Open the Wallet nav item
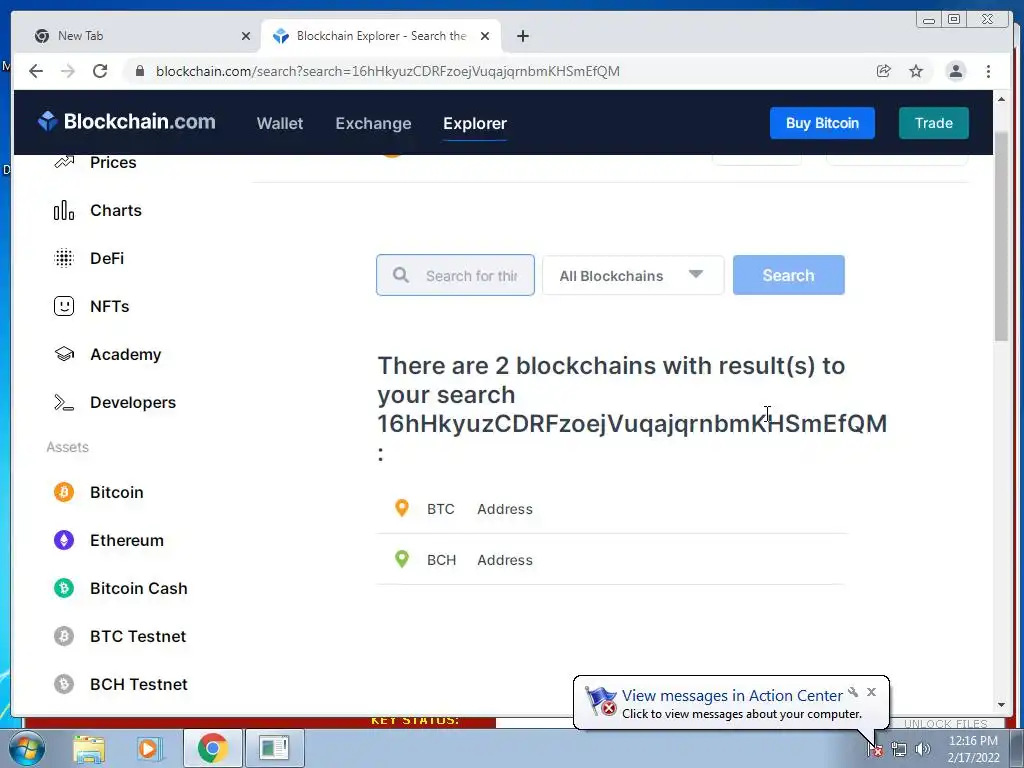 (280, 123)
